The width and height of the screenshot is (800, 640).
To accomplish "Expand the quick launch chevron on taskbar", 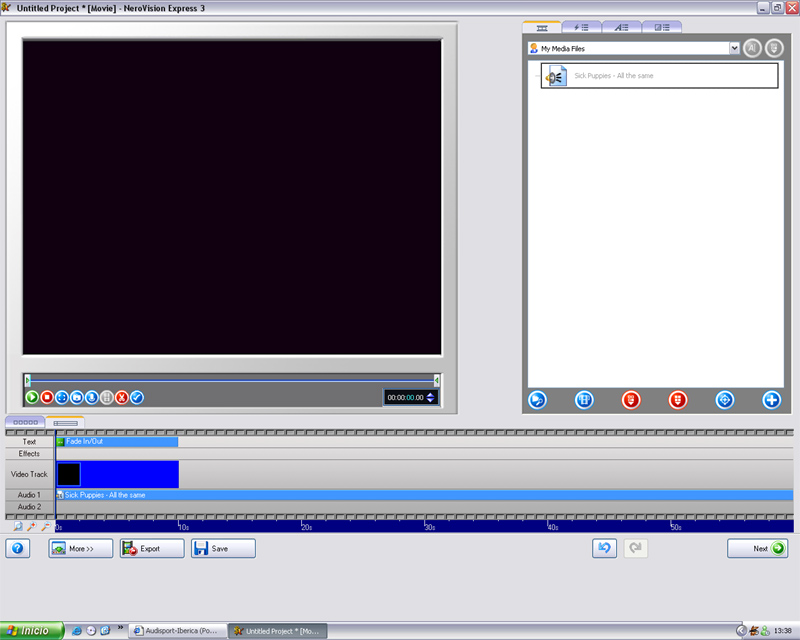I will click(120, 627).
